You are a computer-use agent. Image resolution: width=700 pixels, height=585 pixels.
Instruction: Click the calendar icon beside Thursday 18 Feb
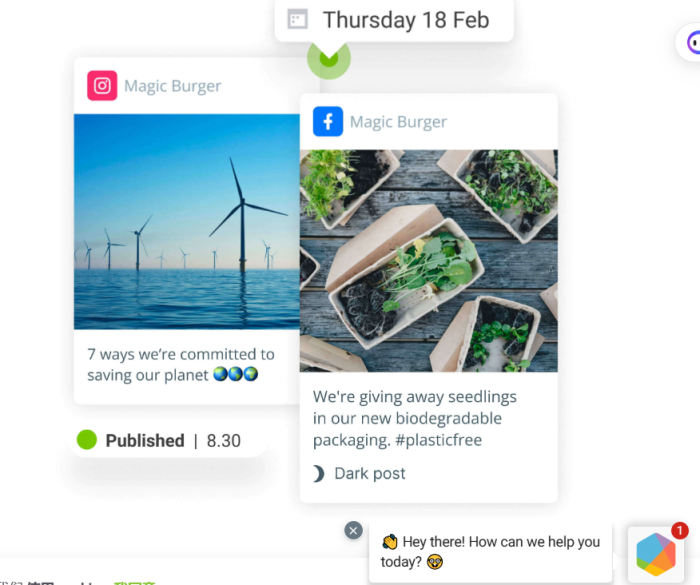297,20
